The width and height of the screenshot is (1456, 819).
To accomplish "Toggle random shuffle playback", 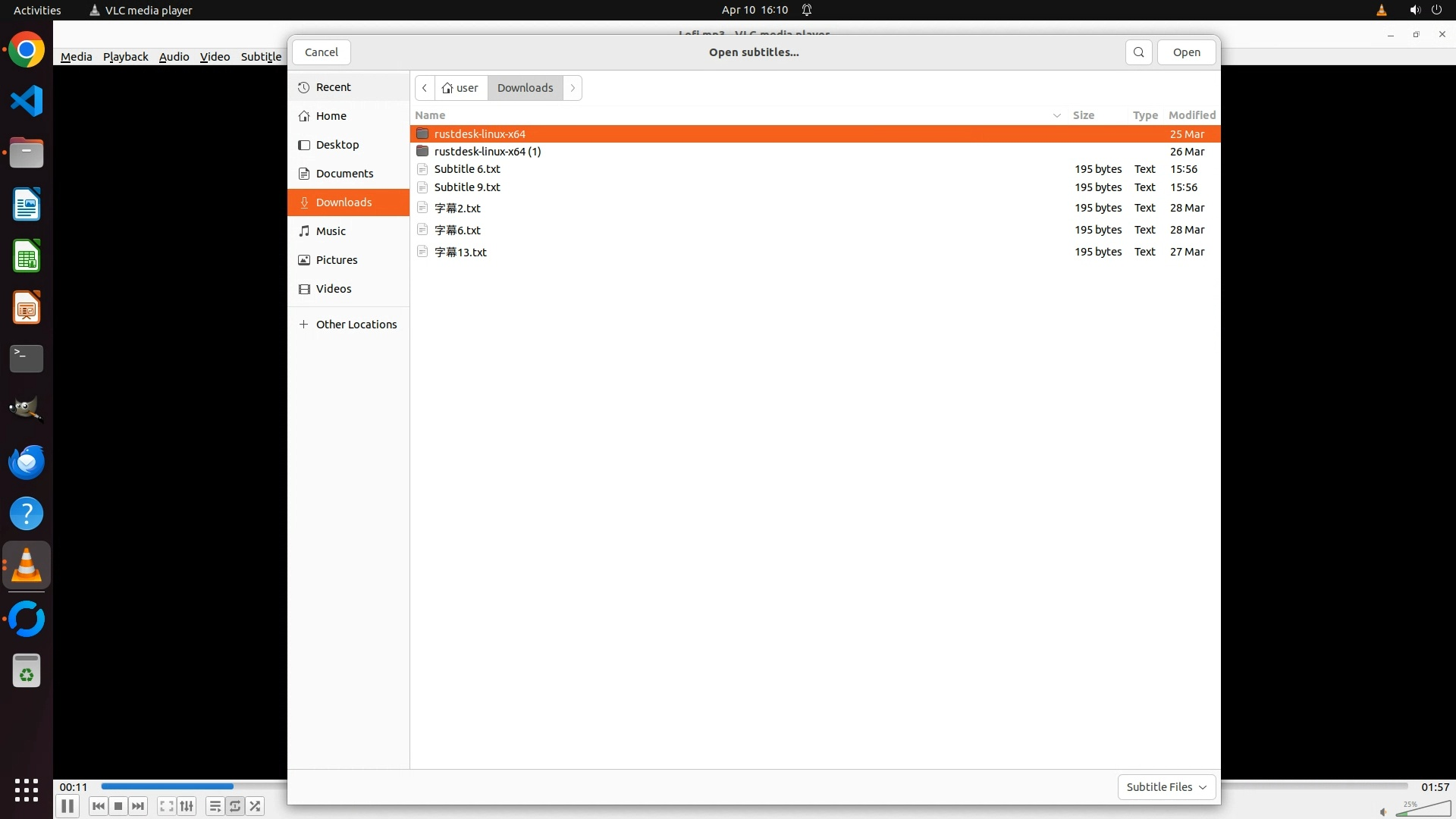I will (256, 806).
